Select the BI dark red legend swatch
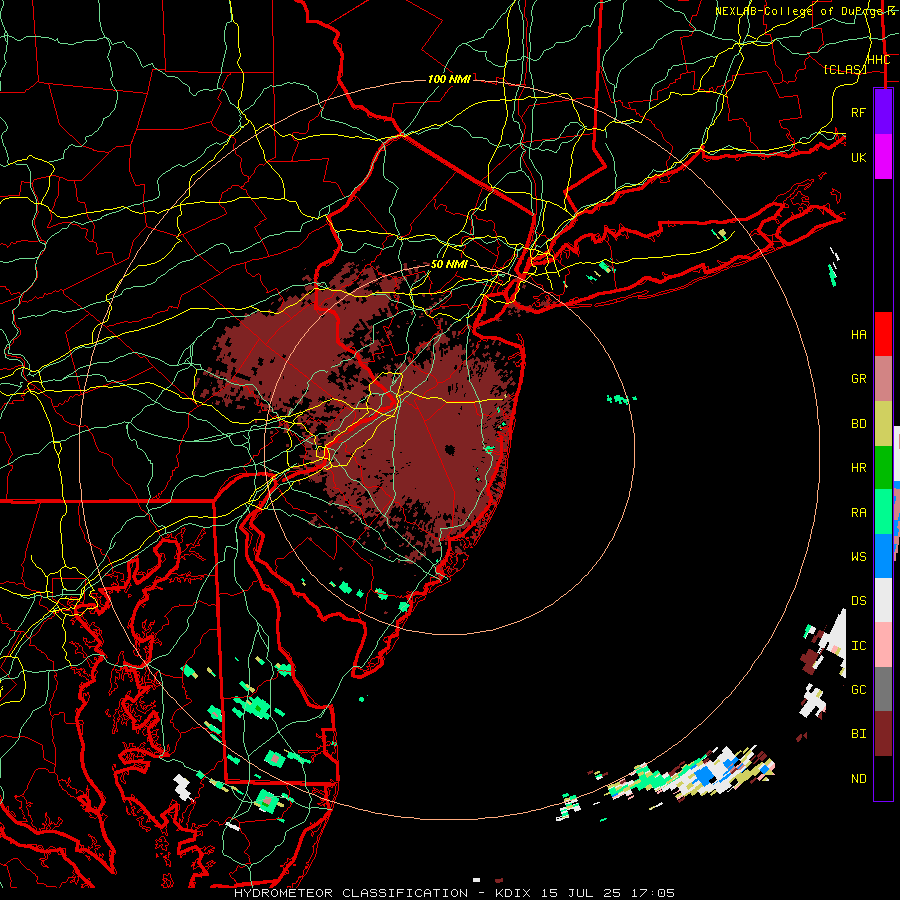The image size is (900, 900). point(883,734)
